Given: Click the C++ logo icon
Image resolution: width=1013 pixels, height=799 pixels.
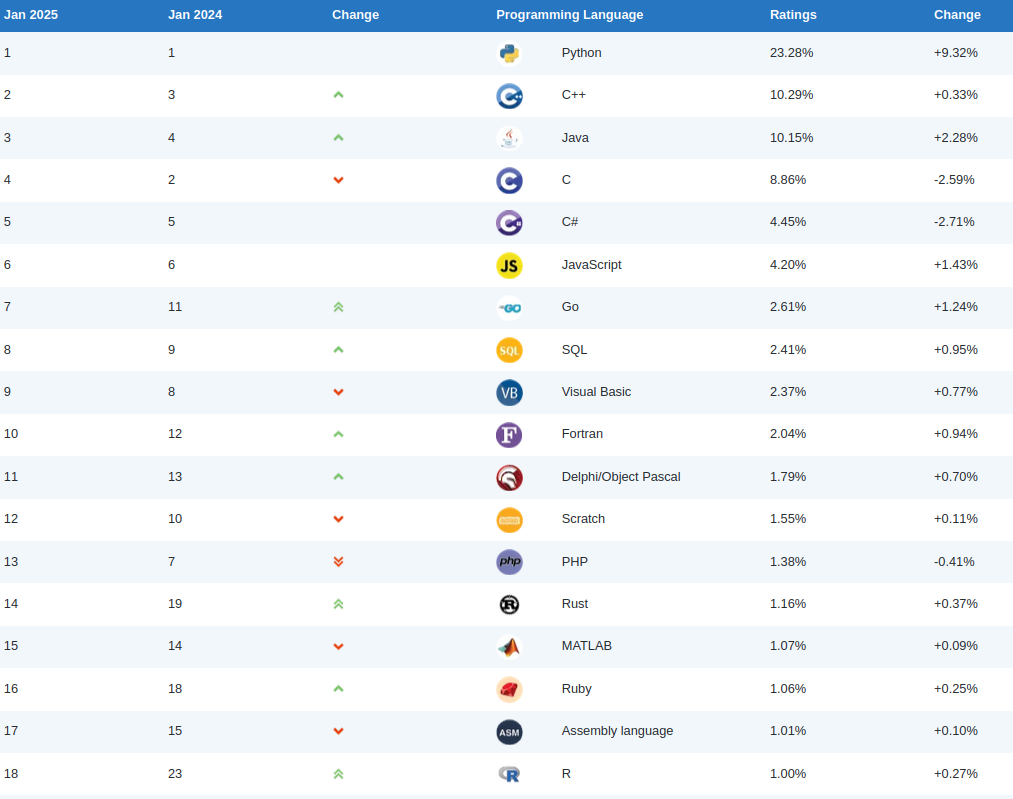Looking at the screenshot, I should (509, 96).
